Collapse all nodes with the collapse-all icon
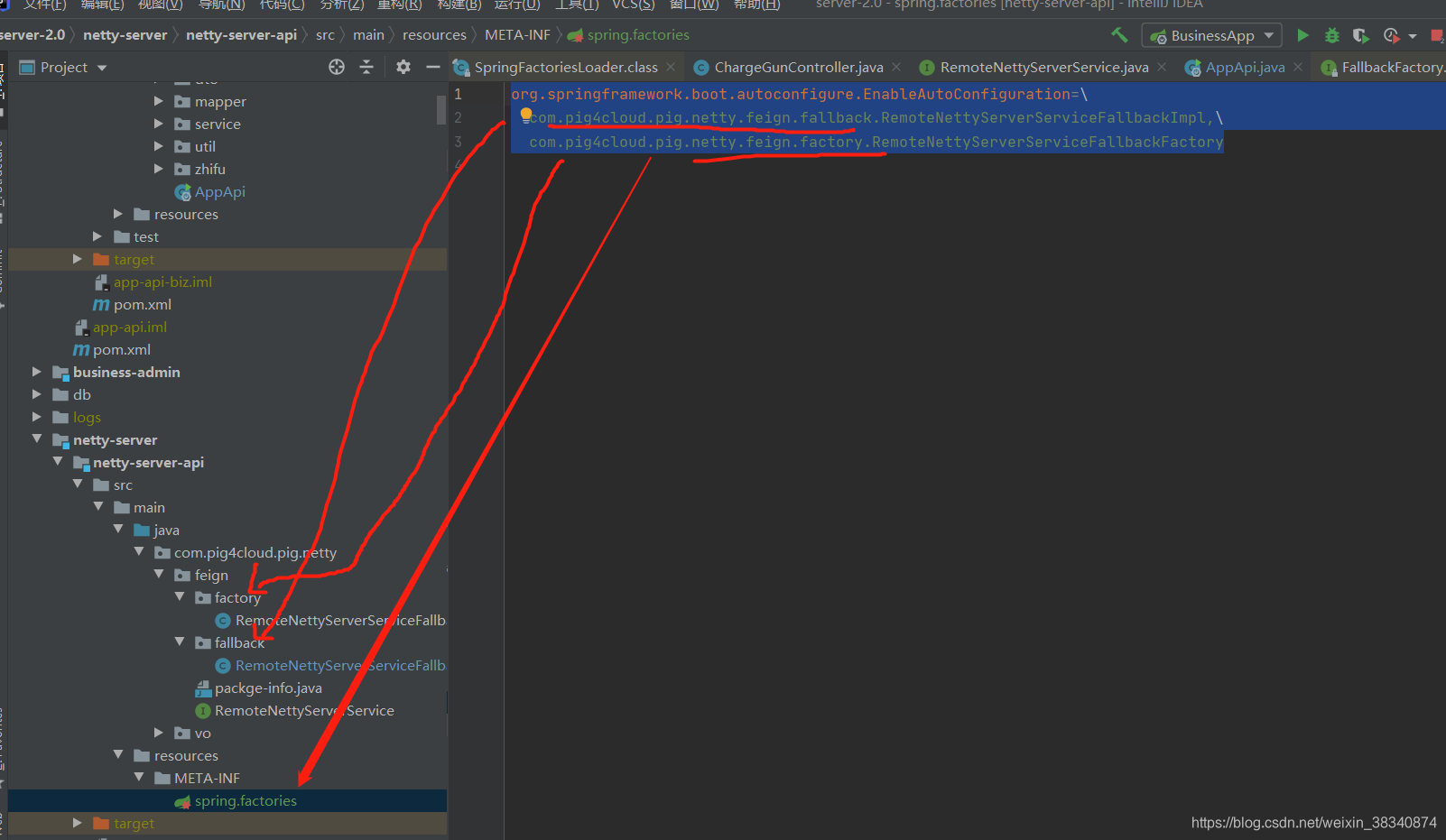 coord(366,67)
